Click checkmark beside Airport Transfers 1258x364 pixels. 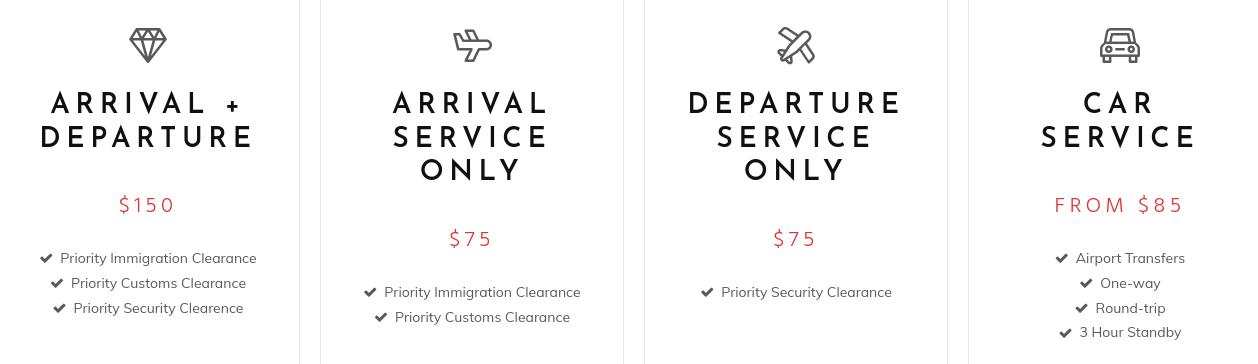pos(1062,258)
